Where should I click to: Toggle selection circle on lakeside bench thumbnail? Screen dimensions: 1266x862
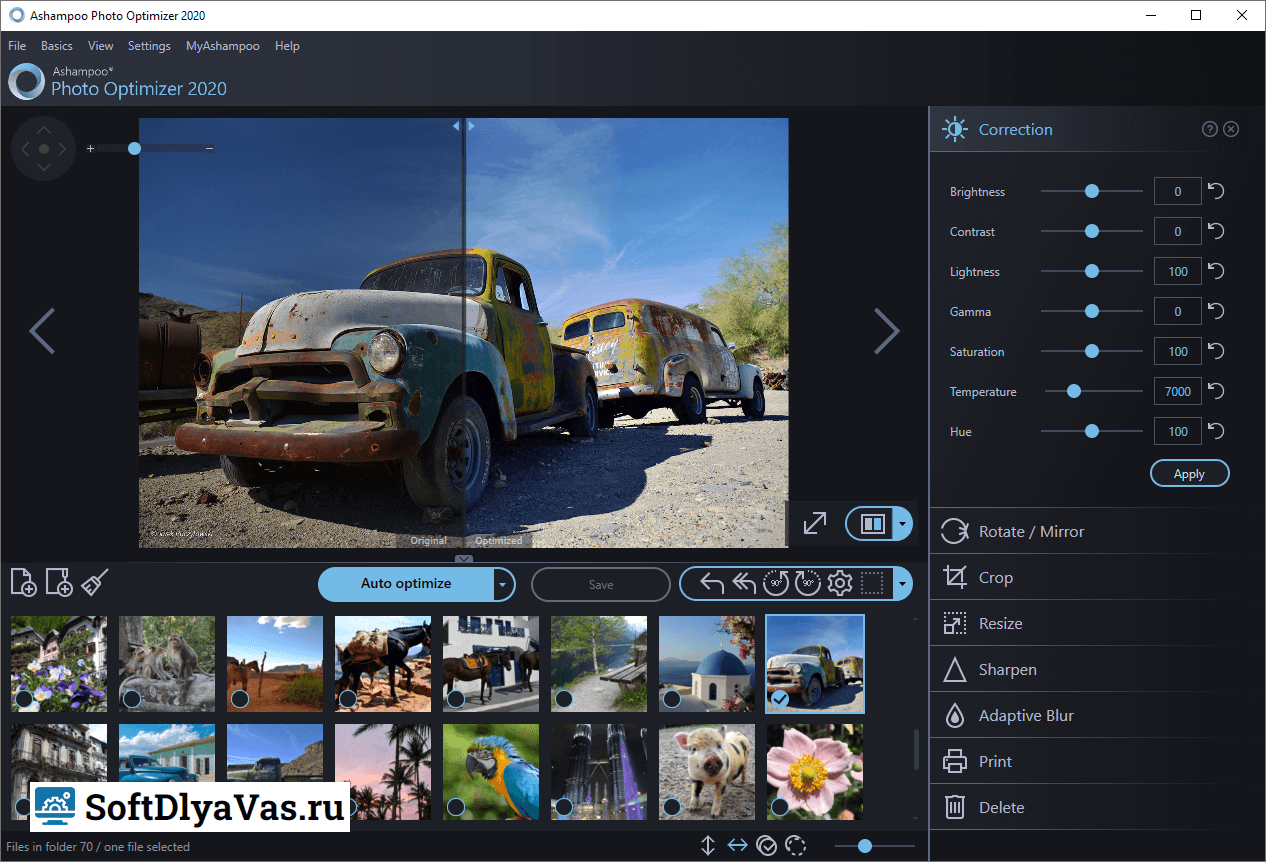pos(563,698)
